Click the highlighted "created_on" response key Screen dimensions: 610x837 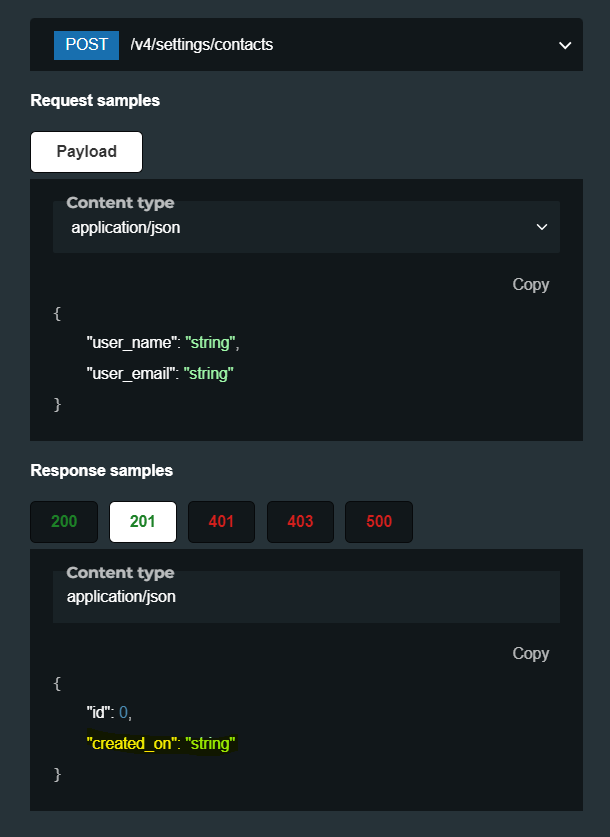pos(134,744)
